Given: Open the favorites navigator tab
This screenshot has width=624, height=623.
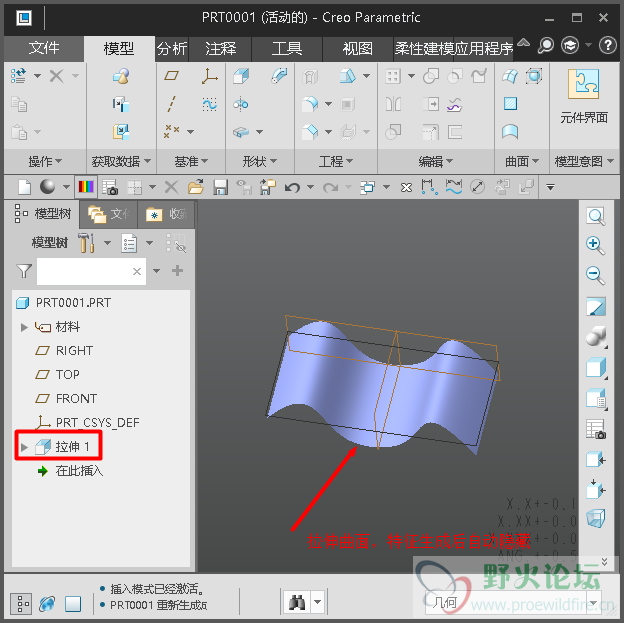Looking at the screenshot, I should click(x=166, y=215).
